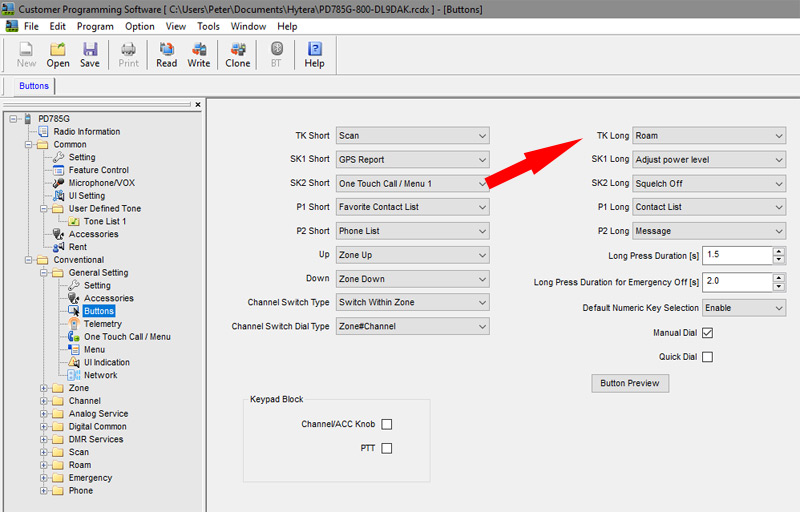Open TK Short dropdown

(412, 136)
